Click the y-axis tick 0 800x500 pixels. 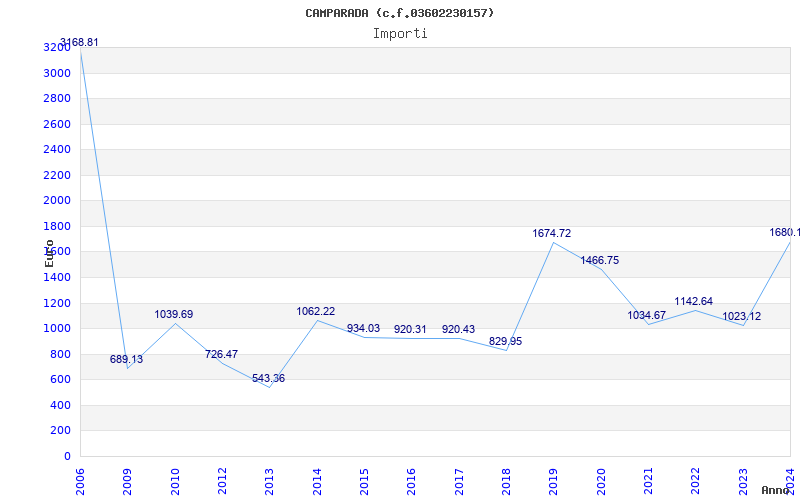click(67, 456)
